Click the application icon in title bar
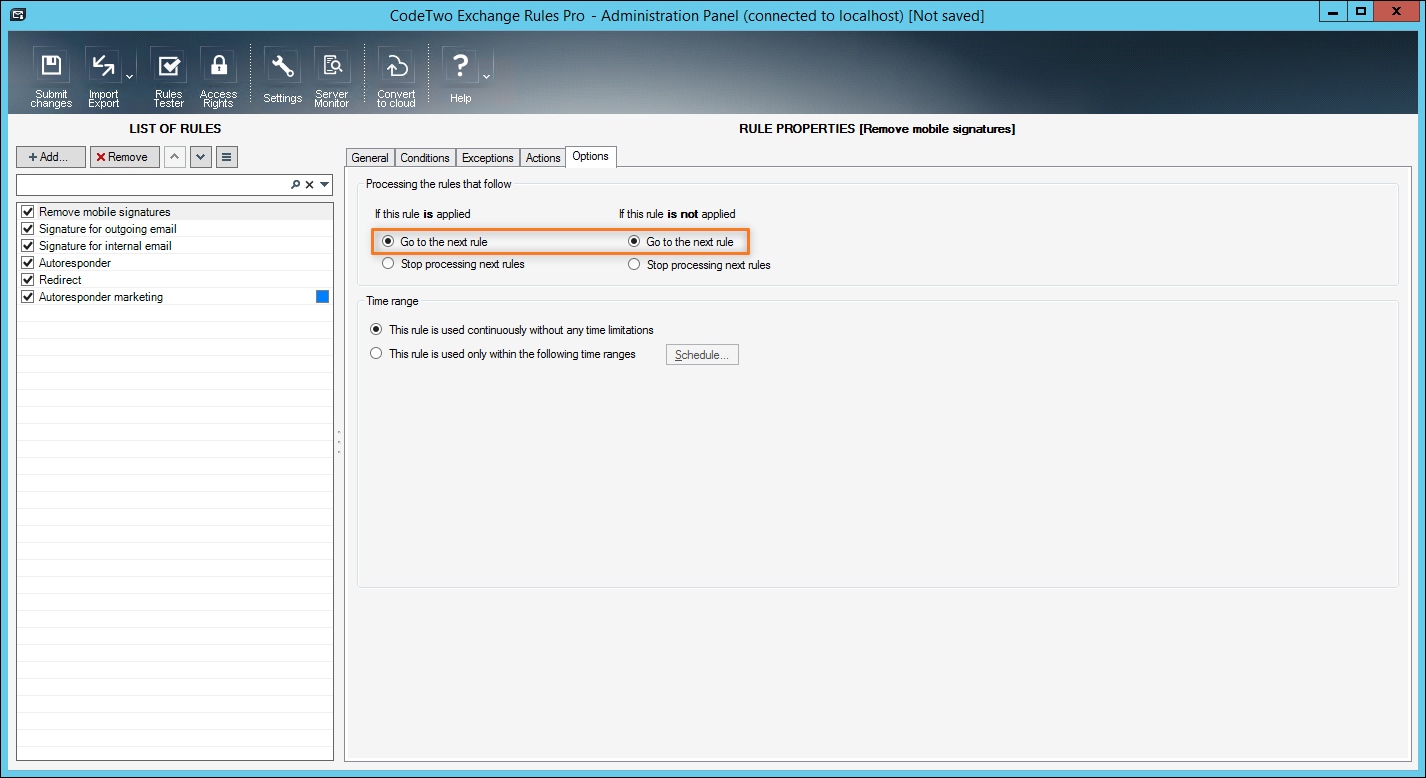This screenshot has width=1426, height=778. click(x=17, y=14)
